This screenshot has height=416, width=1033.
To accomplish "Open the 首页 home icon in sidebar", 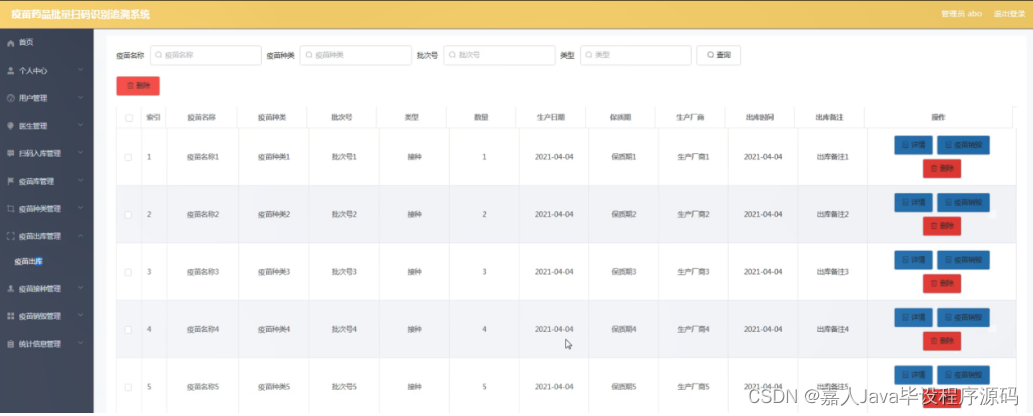I will click(x=10, y=43).
